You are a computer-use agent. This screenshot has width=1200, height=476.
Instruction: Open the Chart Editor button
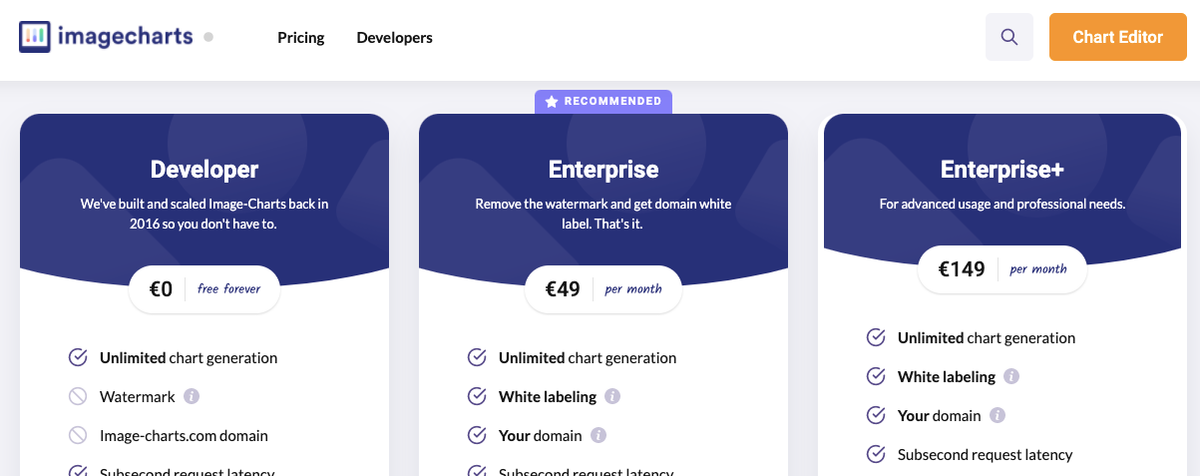click(x=1118, y=37)
